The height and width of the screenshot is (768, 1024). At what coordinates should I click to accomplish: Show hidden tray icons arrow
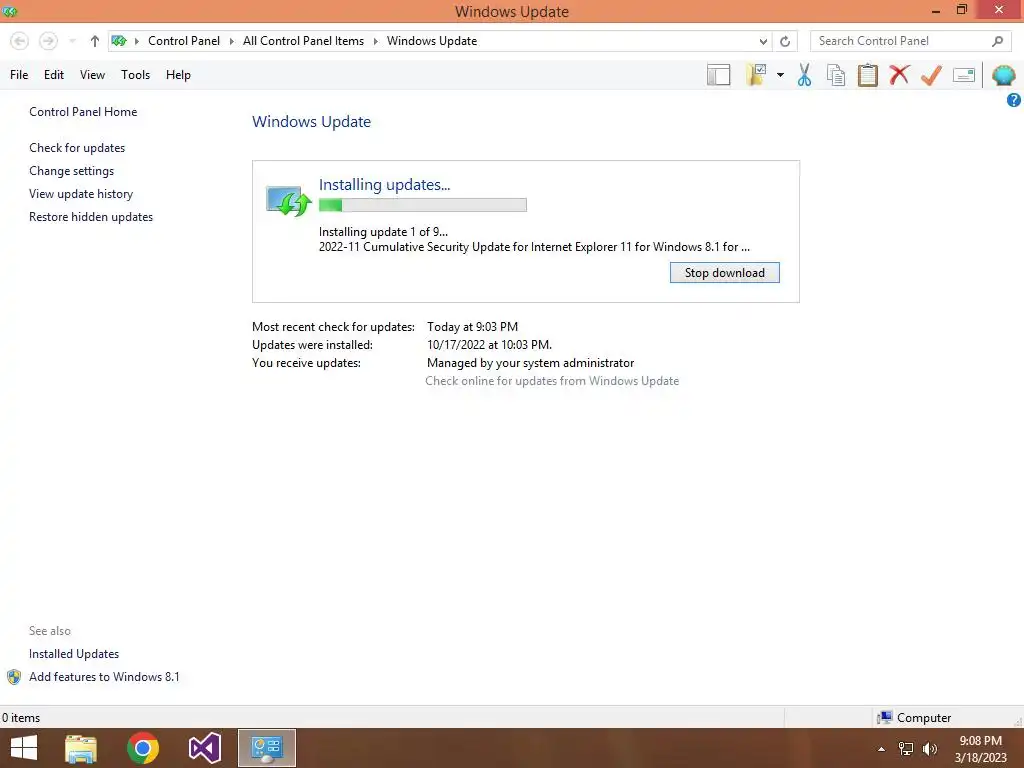pyautogui.click(x=881, y=749)
